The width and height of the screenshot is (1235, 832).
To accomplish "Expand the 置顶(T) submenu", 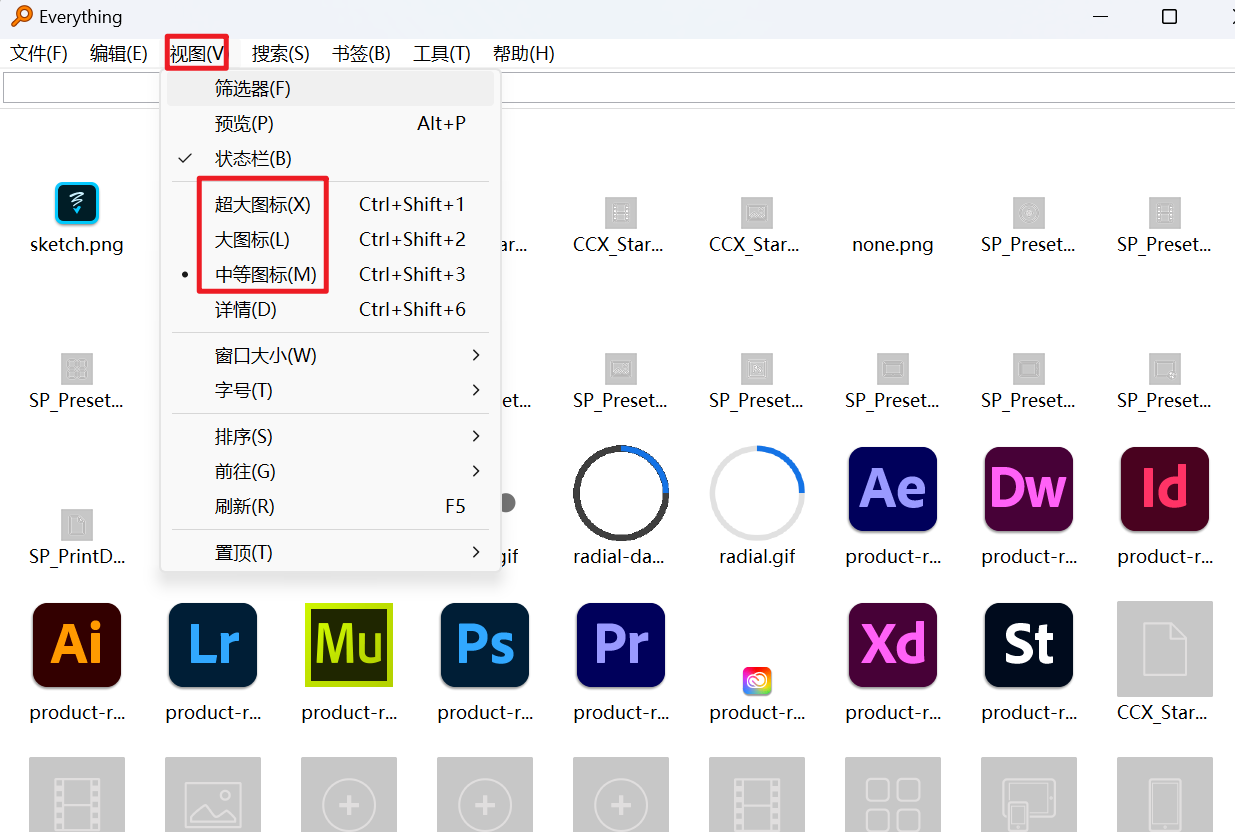I will (330, 552).
